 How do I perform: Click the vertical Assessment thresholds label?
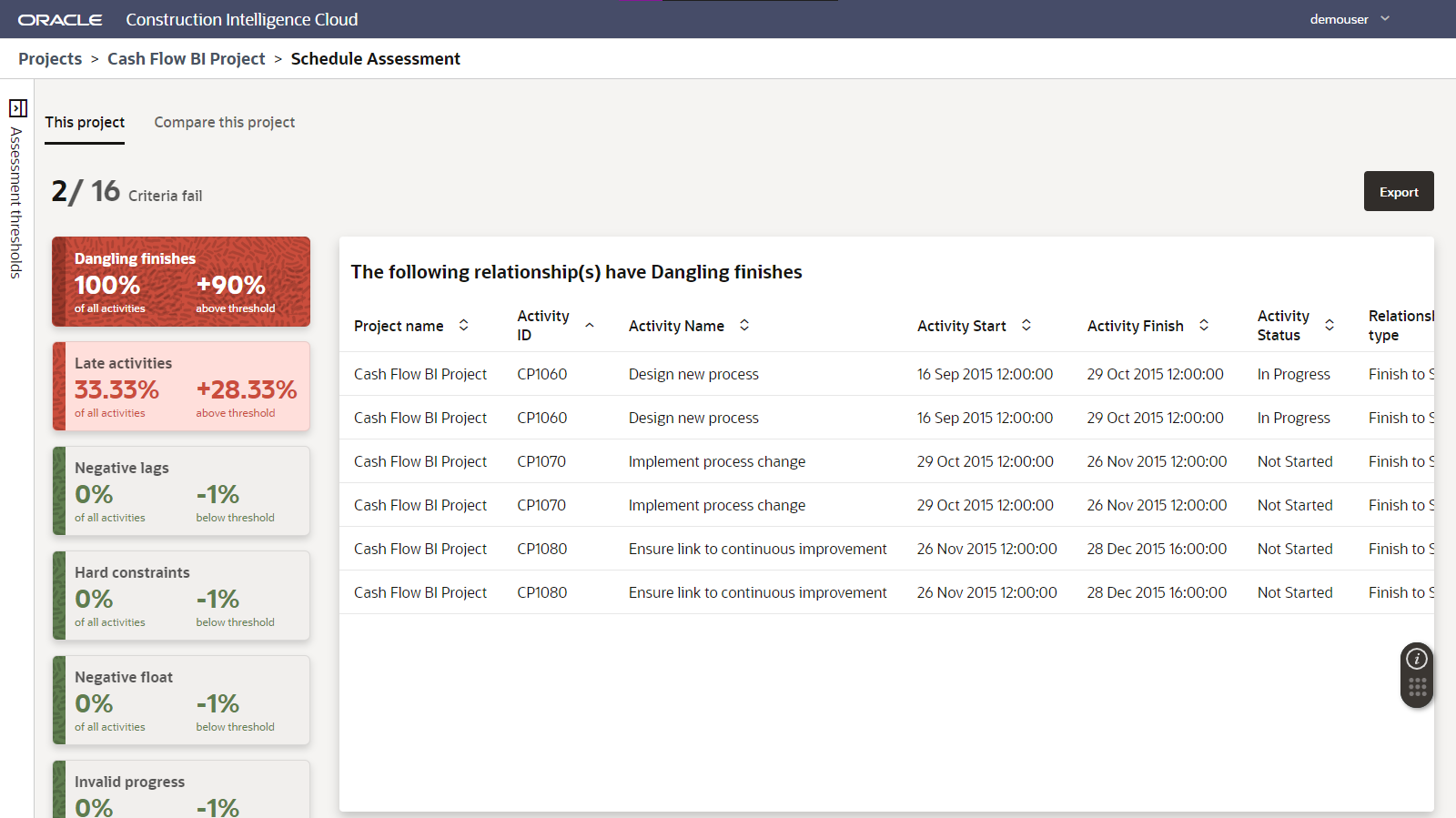click(x=16, y=203)
